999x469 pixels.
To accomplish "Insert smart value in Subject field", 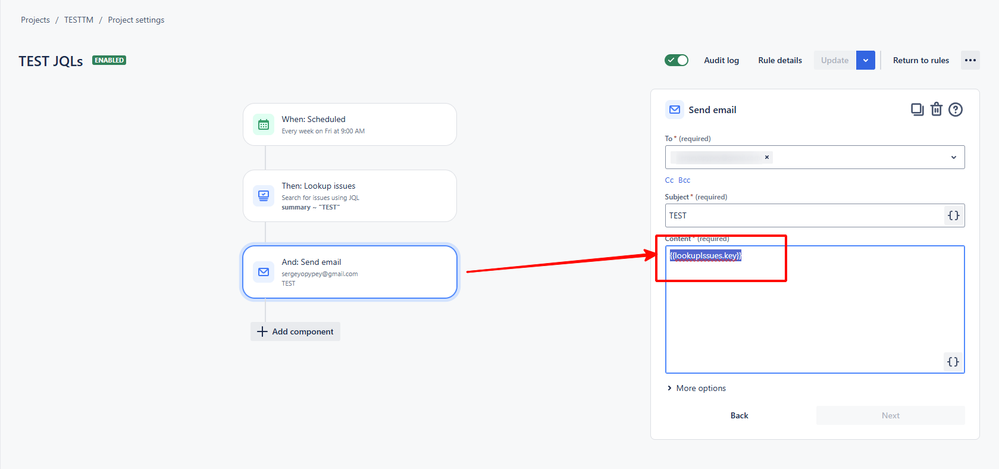I will coord(953,215).
